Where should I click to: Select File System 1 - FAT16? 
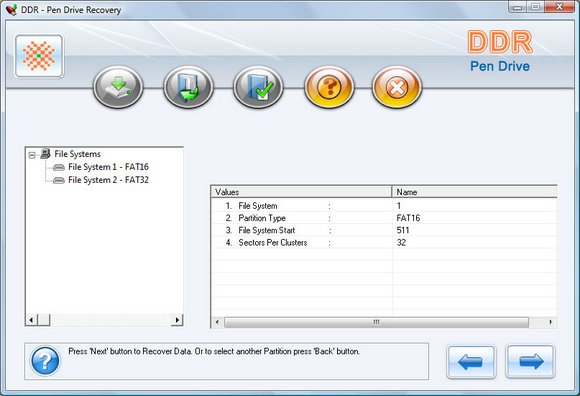(108, 167)
